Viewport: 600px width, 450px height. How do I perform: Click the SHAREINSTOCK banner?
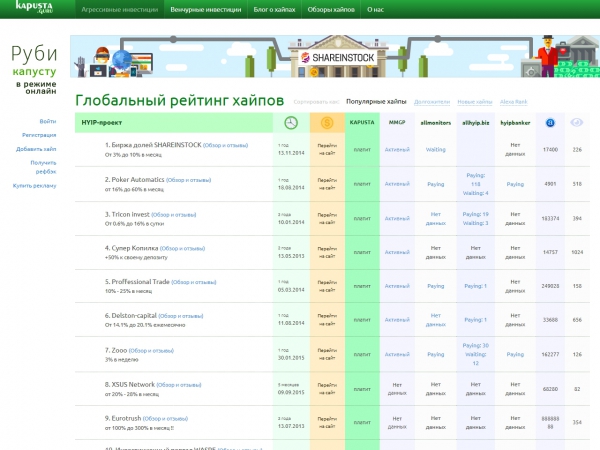tap(335, 56)
